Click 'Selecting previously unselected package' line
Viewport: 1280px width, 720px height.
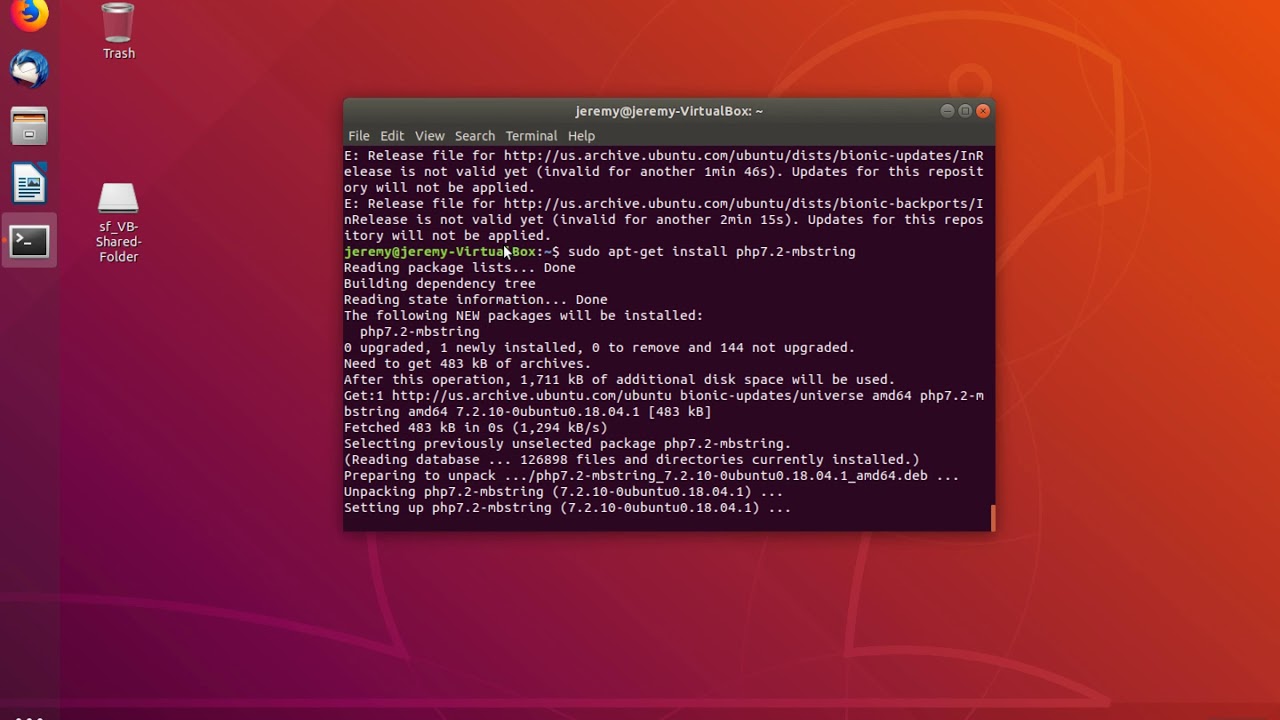tap(568, 444)
